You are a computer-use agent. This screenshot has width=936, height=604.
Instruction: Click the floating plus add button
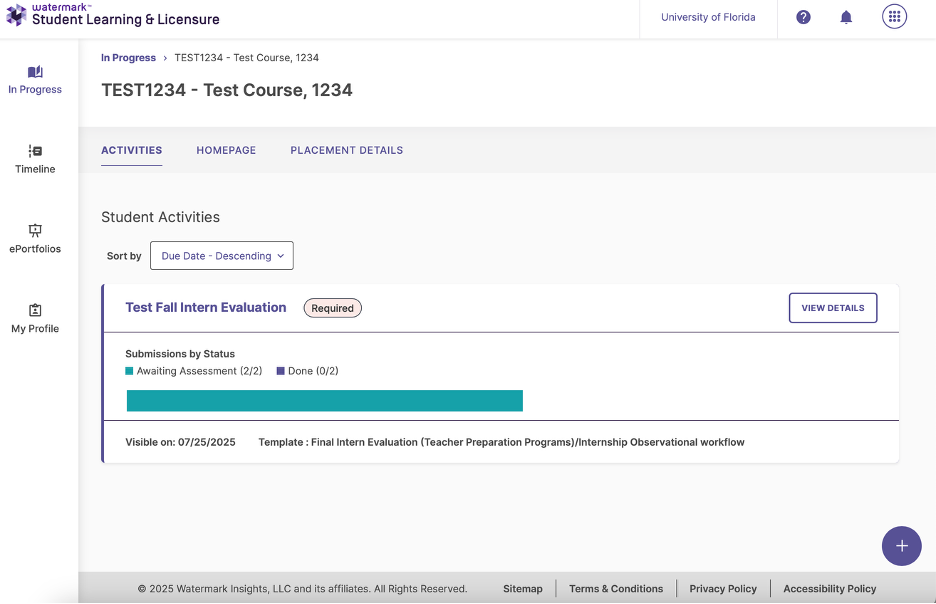pos(901,546)
